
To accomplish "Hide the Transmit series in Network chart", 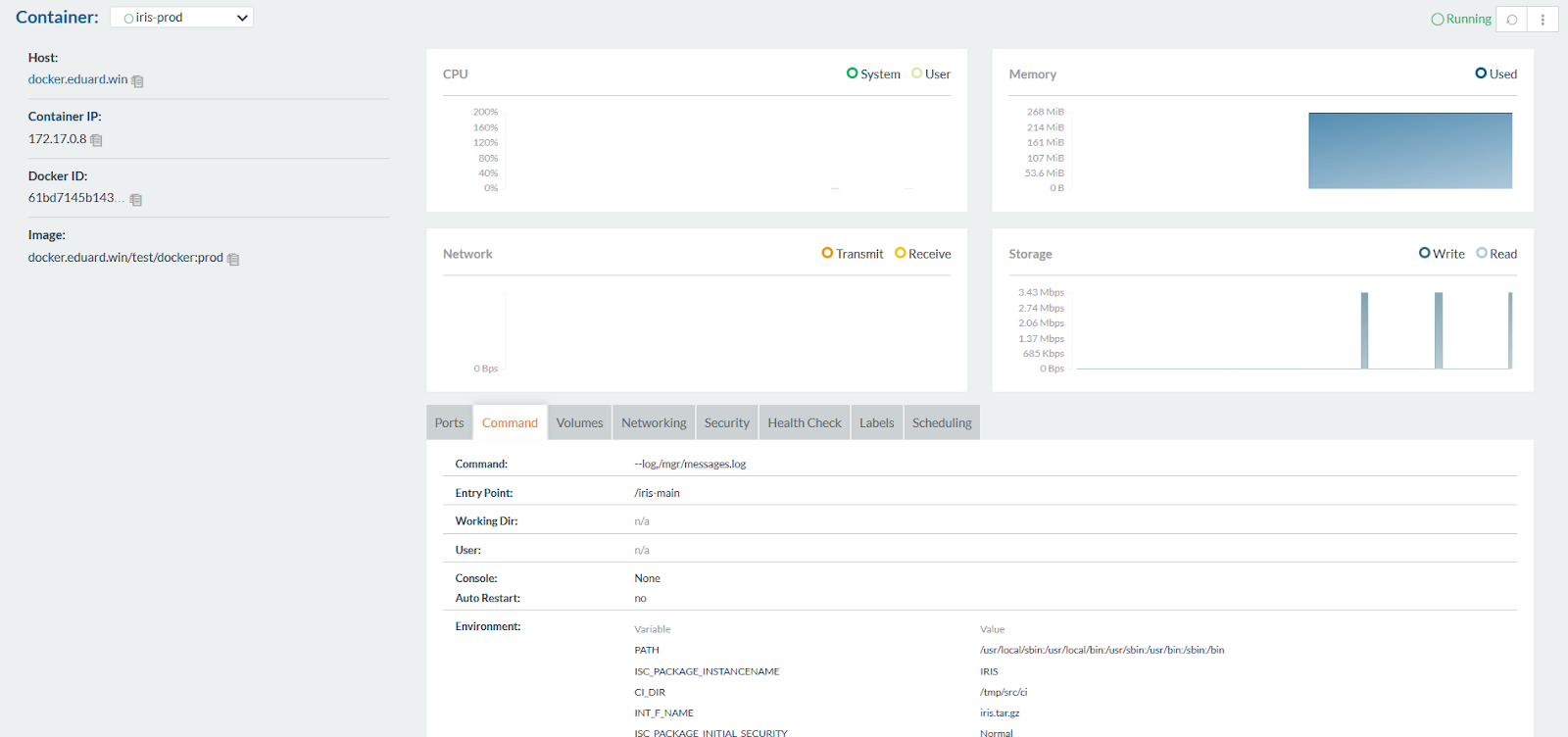I will 853,254.
